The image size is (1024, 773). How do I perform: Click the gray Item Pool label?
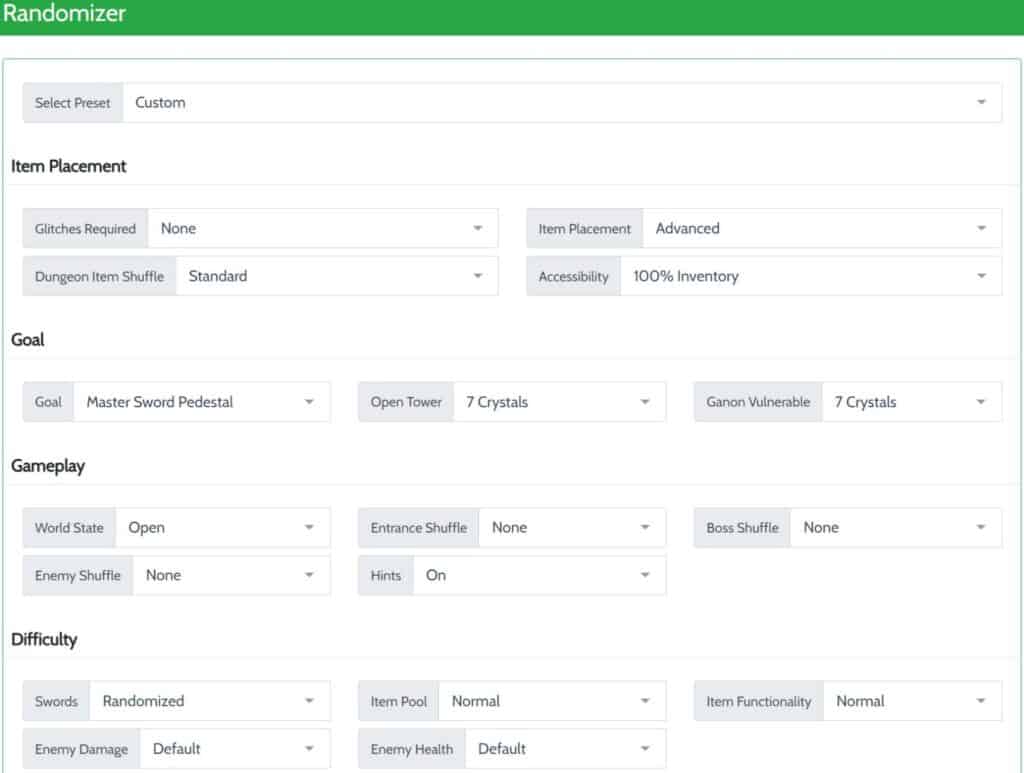399,701
